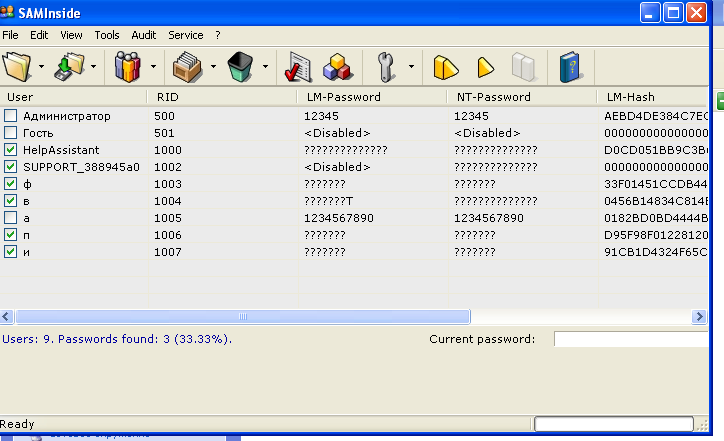The image size is (724, 441).
Task: Click the Current password input field
Action: coord(631,339)
